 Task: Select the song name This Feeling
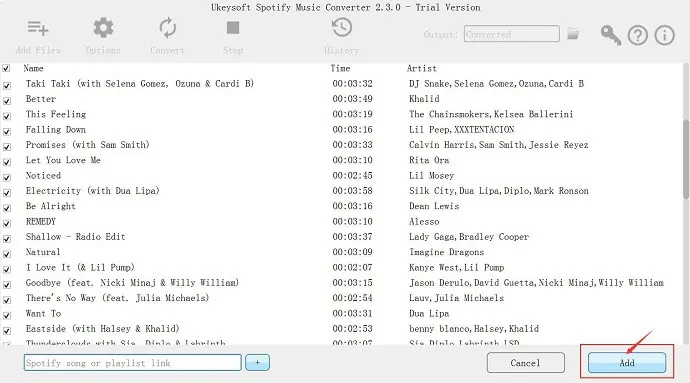(x=56, y=114)
